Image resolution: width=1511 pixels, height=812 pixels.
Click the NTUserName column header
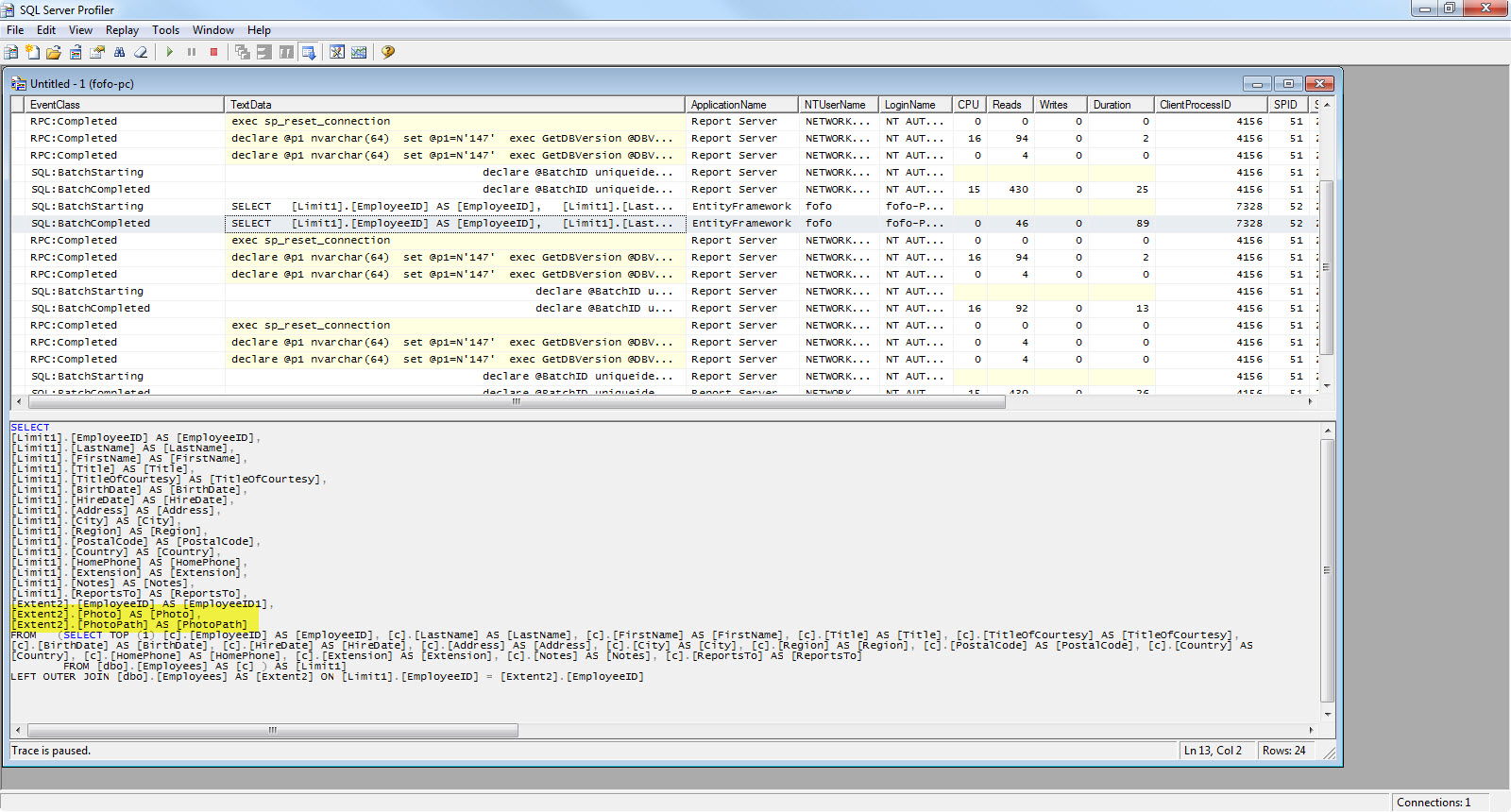pyautogui.click(x=840, y=105)
